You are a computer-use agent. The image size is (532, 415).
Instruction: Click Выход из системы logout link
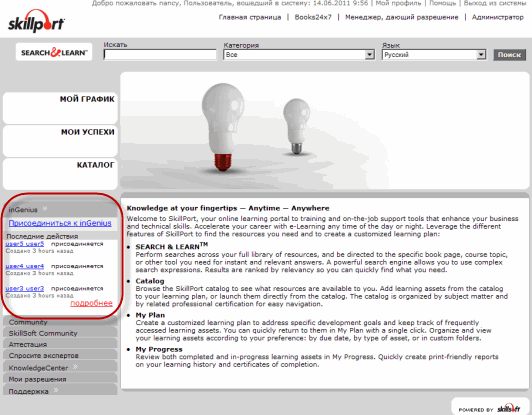[495, 3]
